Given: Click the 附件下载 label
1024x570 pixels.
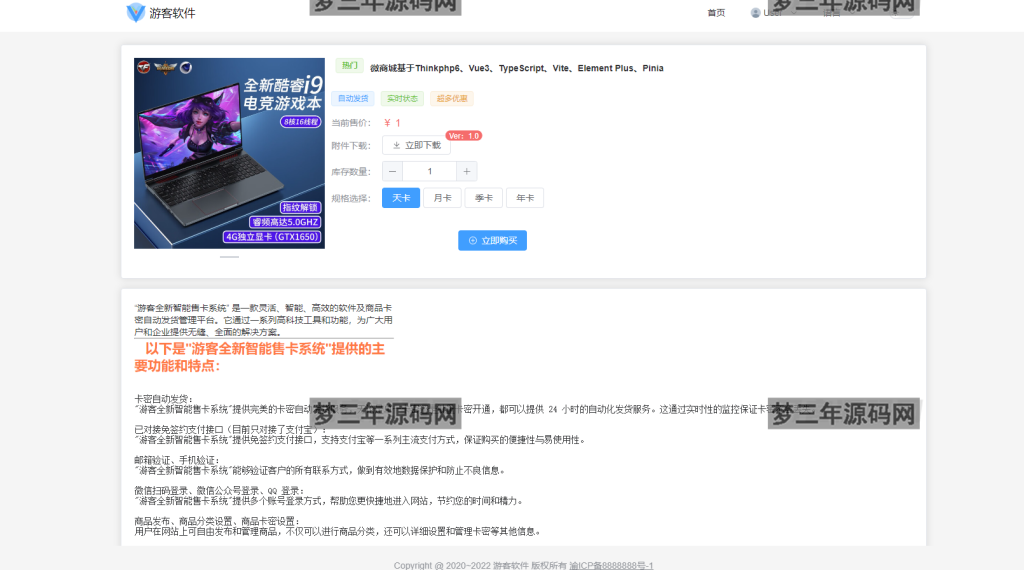Looking at the screenshot, I should (351, 146).
